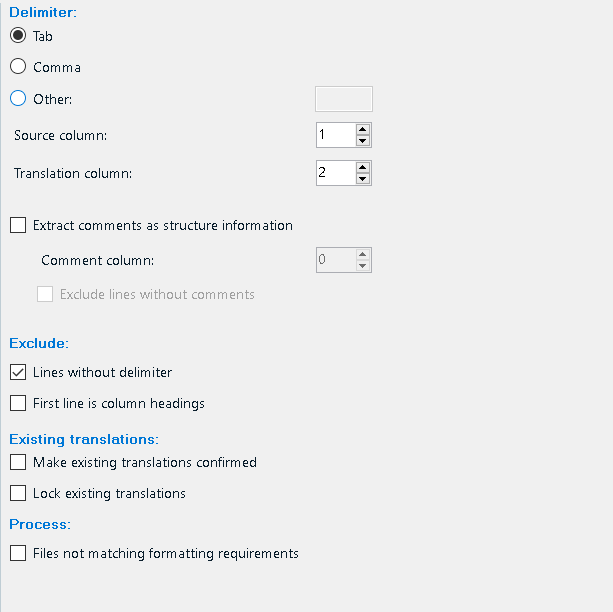Click the Translation column up arrow
Viewport: 613px width, 612px height.
[363, 167]
